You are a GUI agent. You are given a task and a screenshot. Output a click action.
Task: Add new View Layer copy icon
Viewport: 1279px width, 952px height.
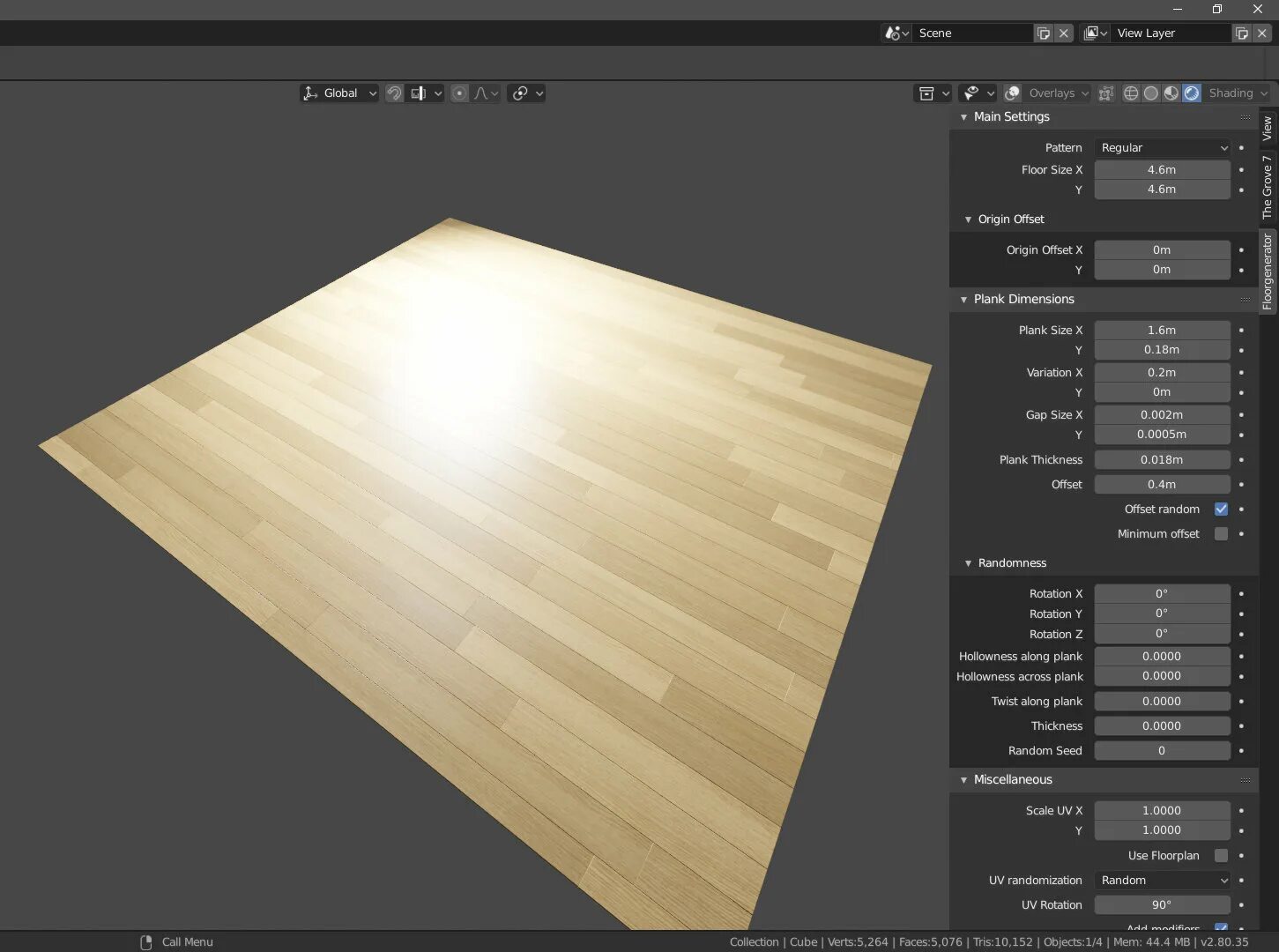tap(1242, 33)
